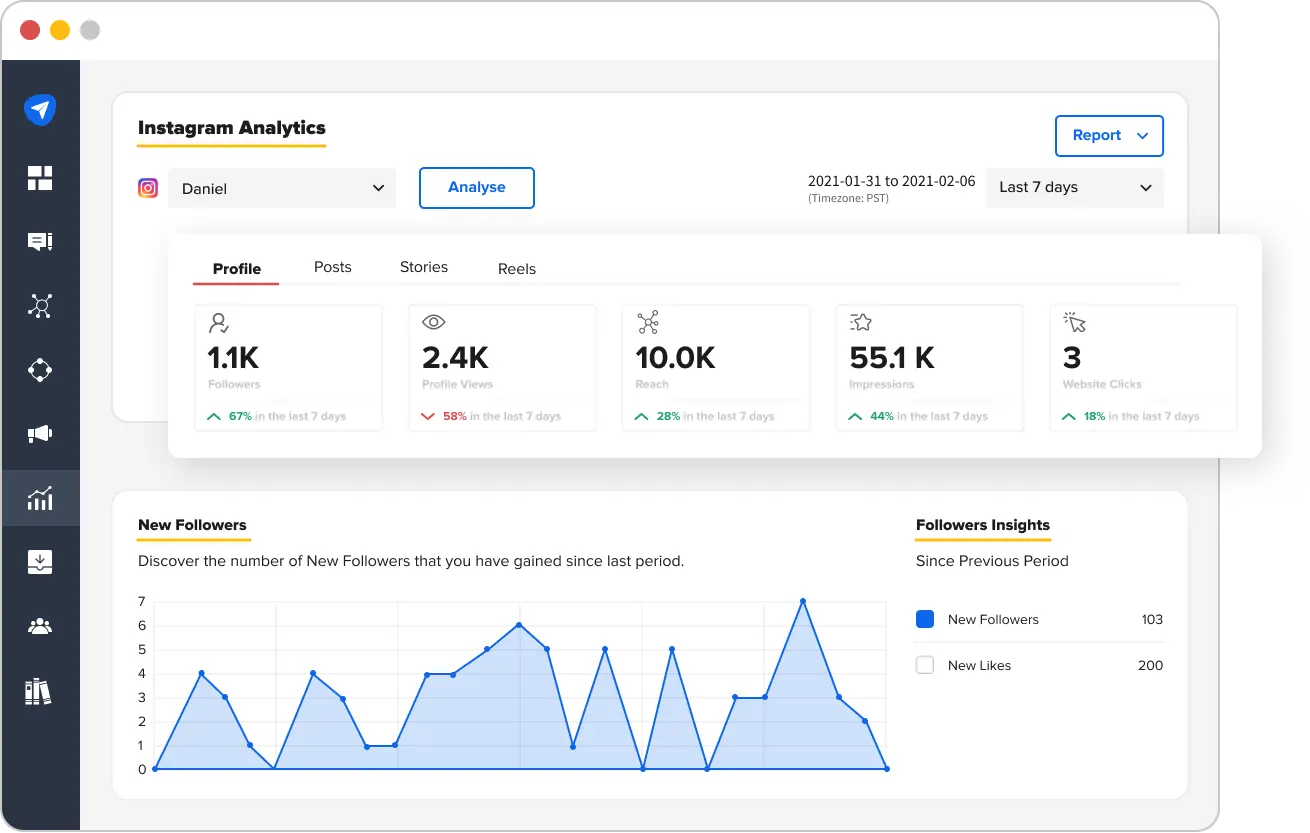
Task: Open the team members icon in the sidebar
Action: (41, 625)
